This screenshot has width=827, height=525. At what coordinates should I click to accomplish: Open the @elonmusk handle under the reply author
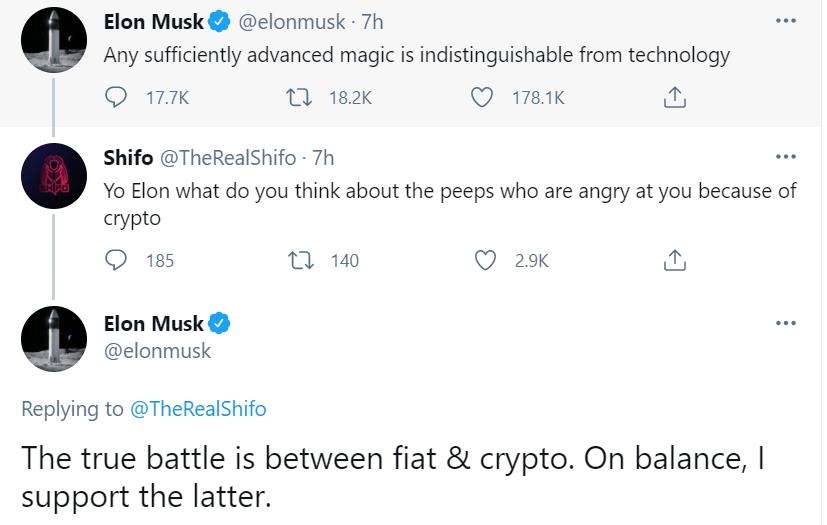tap(157, 350)
